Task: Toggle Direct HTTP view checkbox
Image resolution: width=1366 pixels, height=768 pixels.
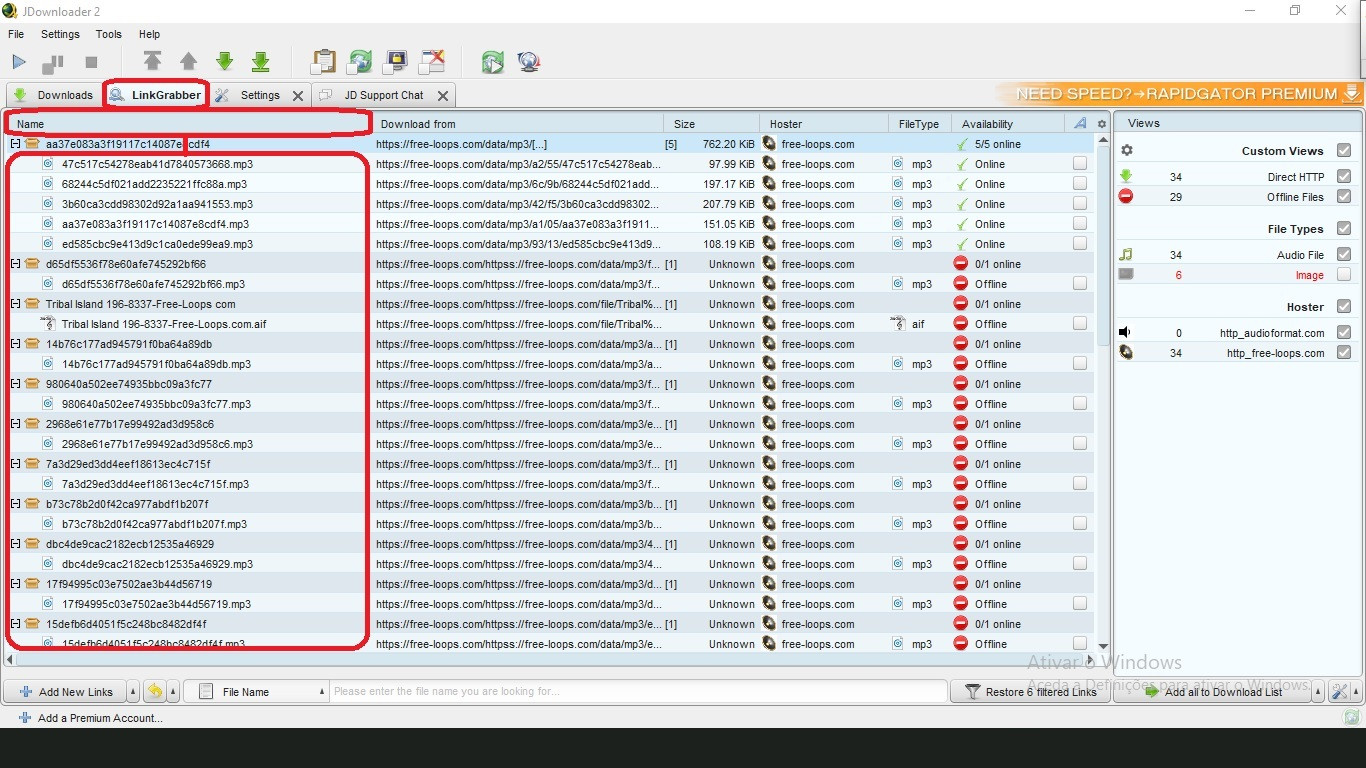Action: [1344, 176]
